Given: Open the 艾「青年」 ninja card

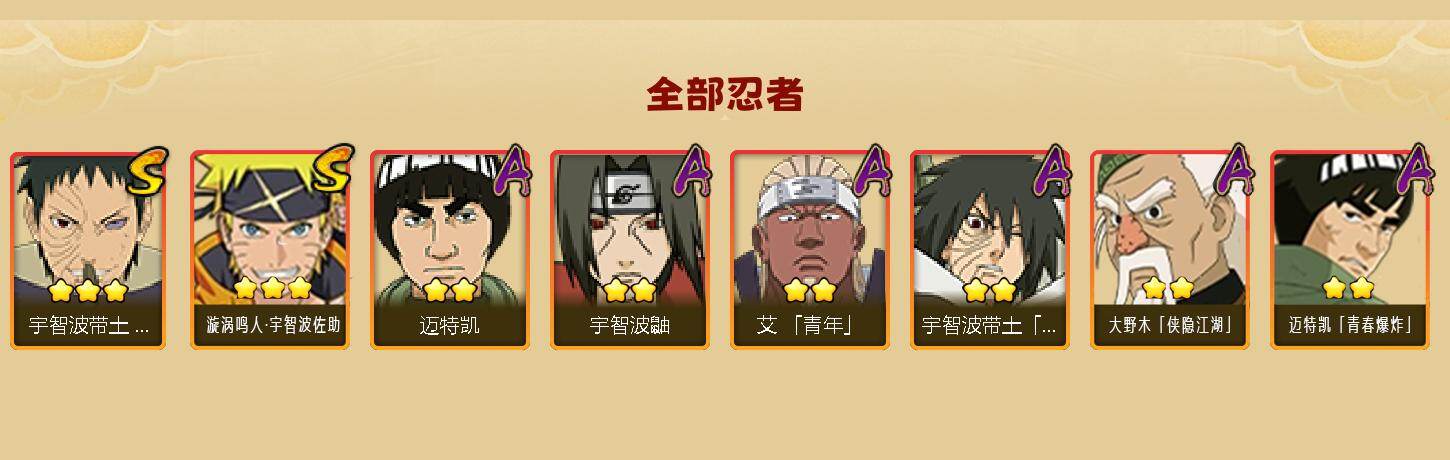Looking at the screenshot, I should click(809, 250).
